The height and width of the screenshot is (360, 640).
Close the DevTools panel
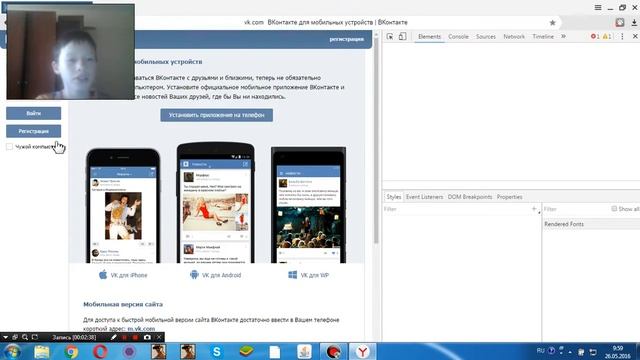[x=635, y=36]
